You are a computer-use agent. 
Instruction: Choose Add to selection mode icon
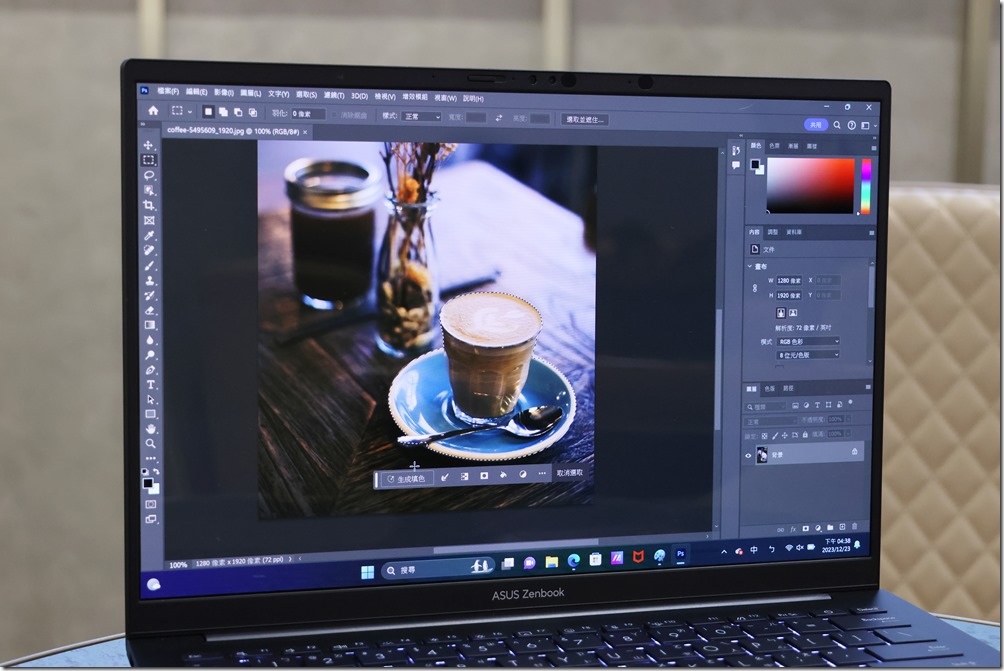click(223, 112)
